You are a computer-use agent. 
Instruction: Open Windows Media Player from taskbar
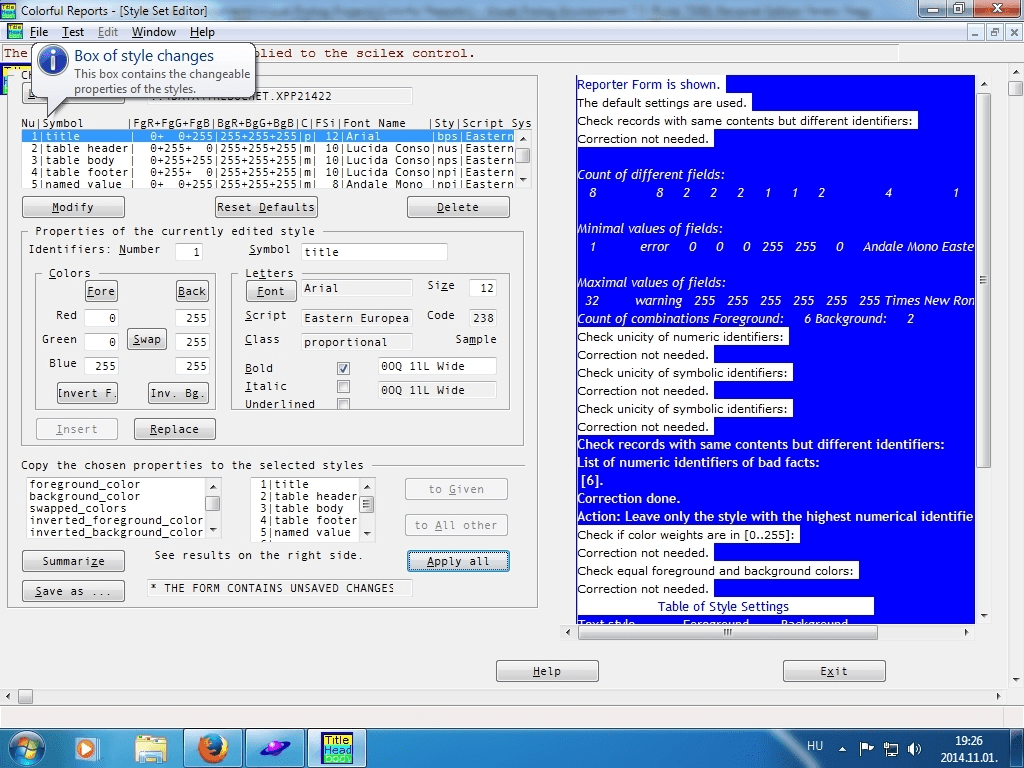pyautogui.click(x=86, y=748)
